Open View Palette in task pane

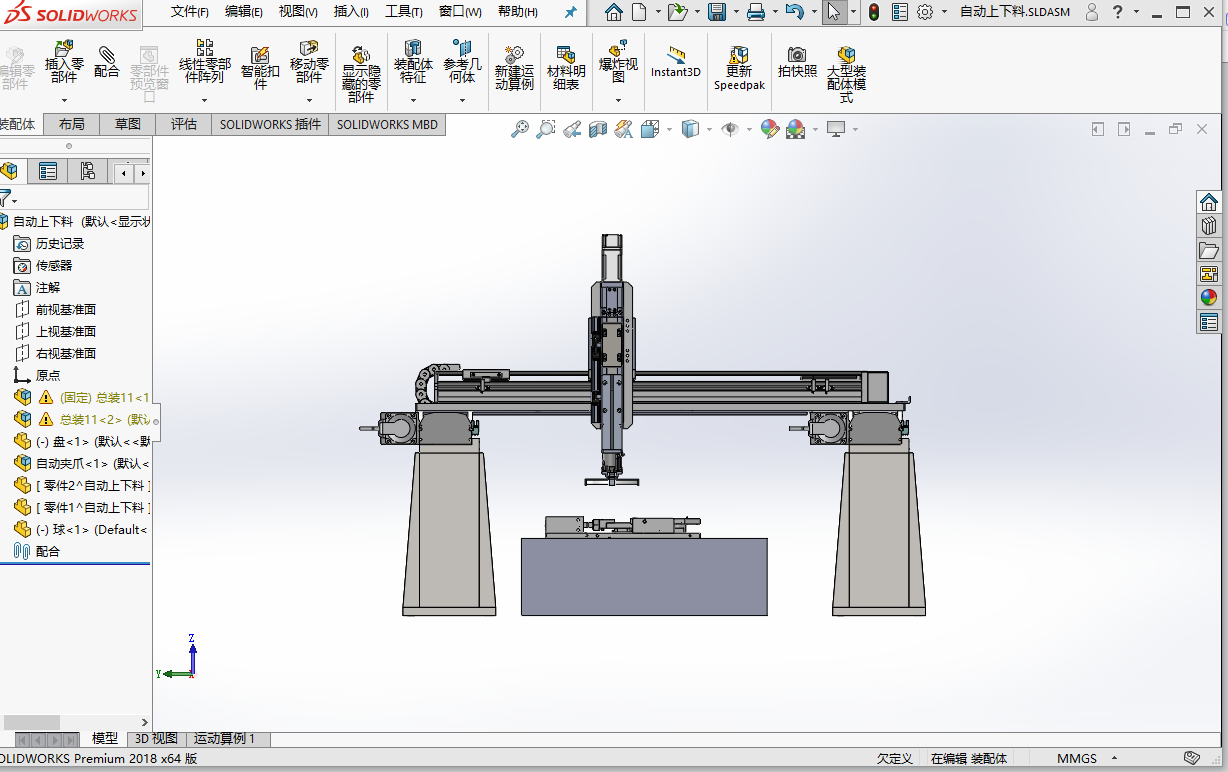point(1209,274)
